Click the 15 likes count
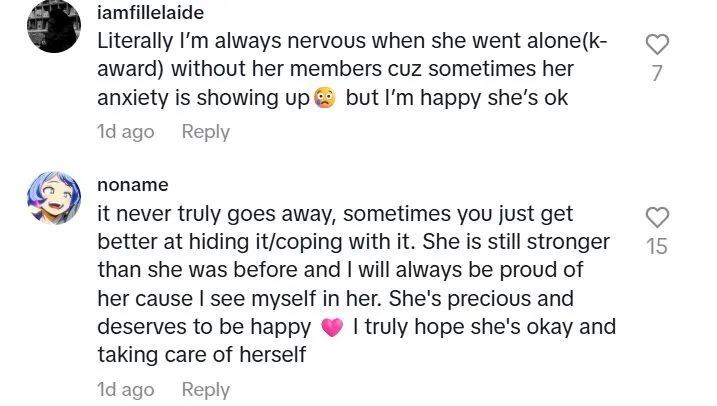This screenshot has height=406, width=717. click(x=657, y=247)
